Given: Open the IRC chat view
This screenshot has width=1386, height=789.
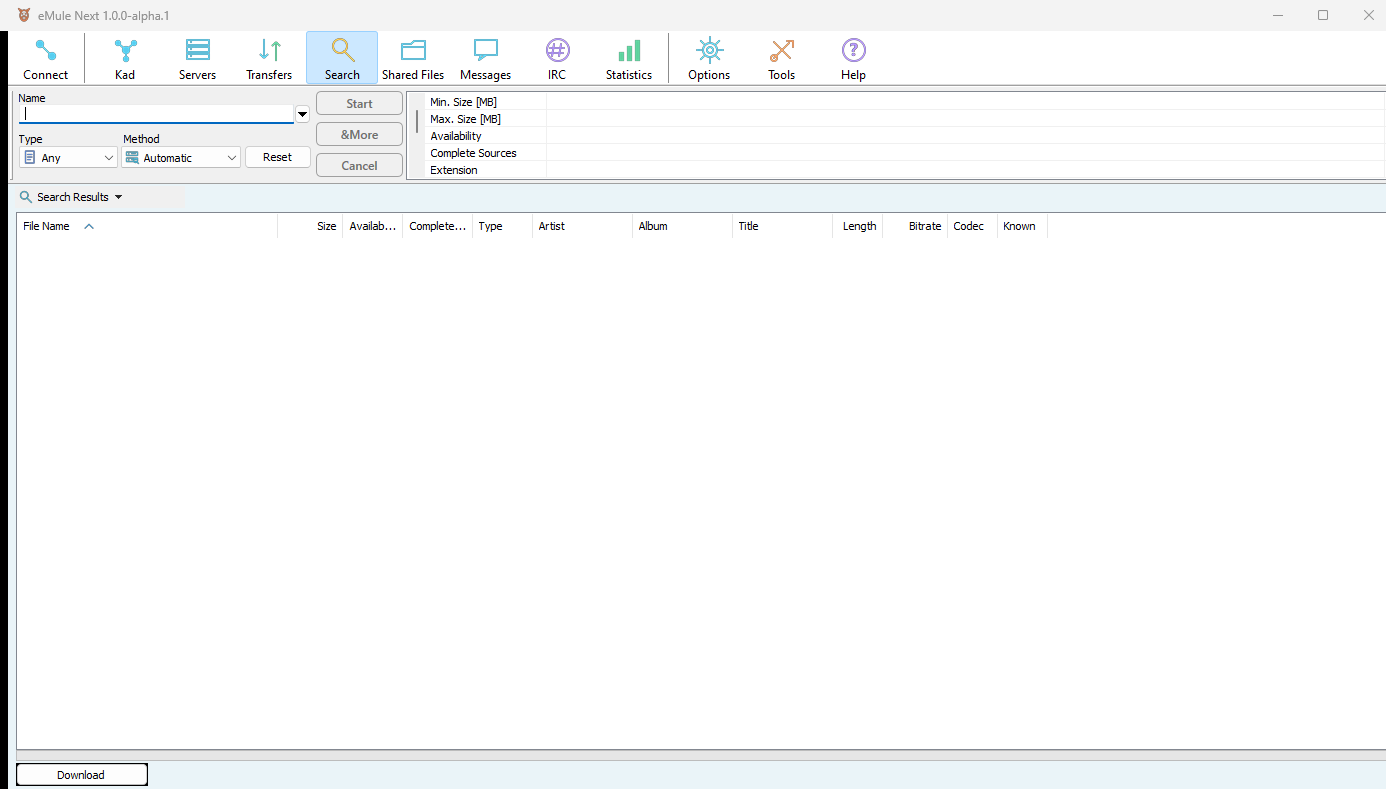Looking at the screenshot, I should coord(557,58).
